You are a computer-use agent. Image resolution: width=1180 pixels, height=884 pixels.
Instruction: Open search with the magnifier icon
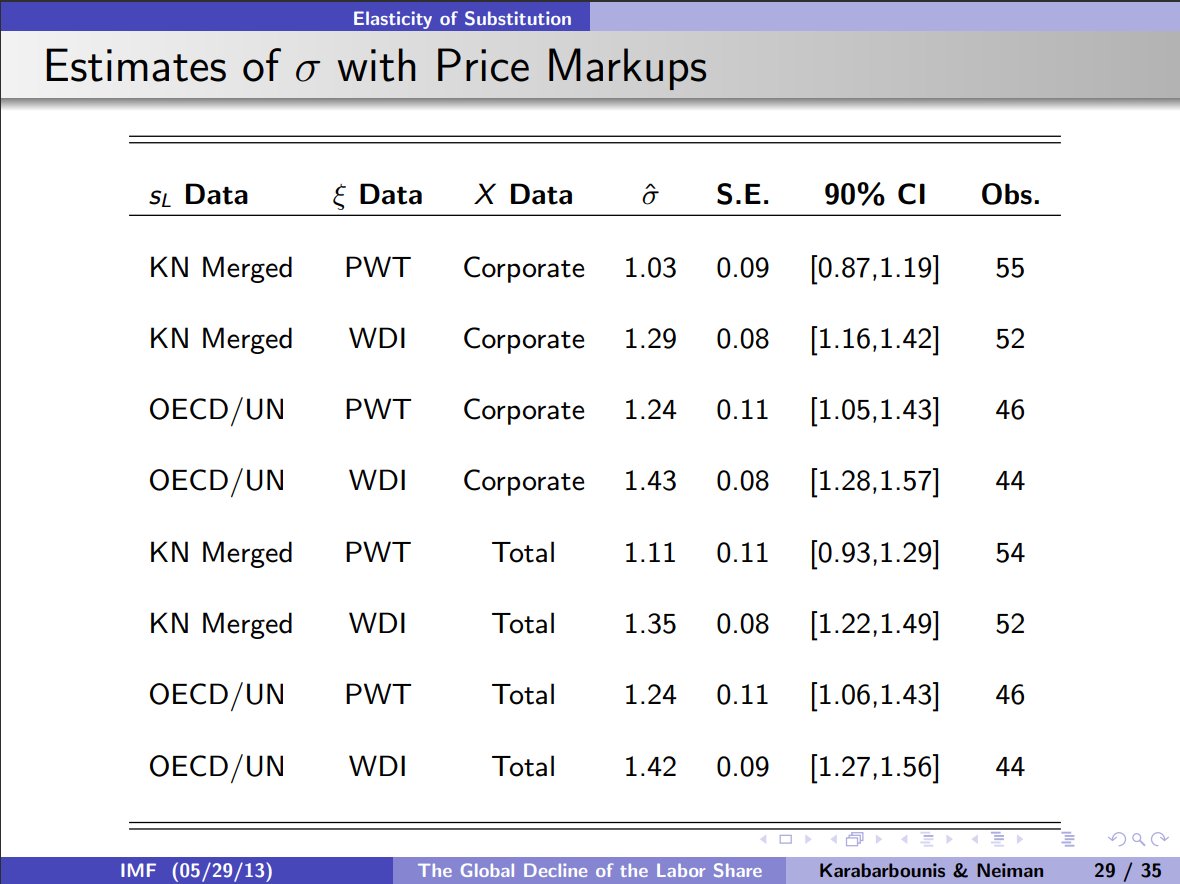1139,840
